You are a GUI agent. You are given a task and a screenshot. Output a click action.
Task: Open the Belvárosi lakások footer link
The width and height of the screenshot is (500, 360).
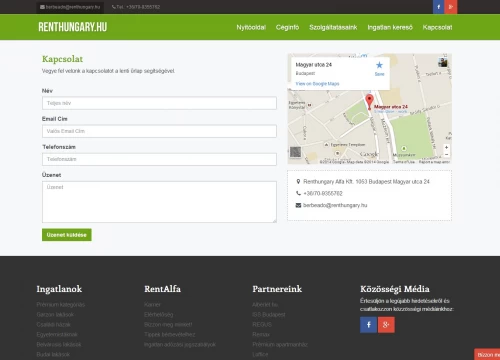click(x=59, y=345)
